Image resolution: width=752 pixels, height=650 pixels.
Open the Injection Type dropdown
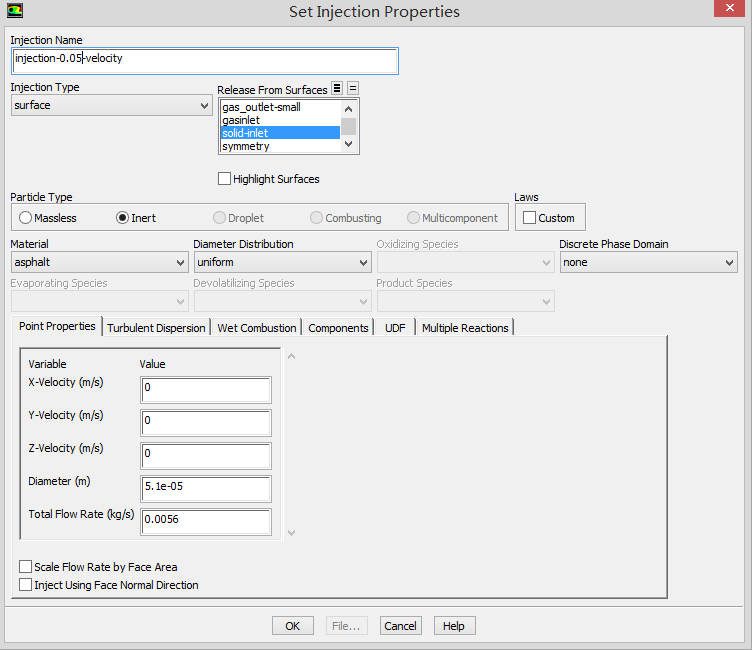tap(111, 105)
